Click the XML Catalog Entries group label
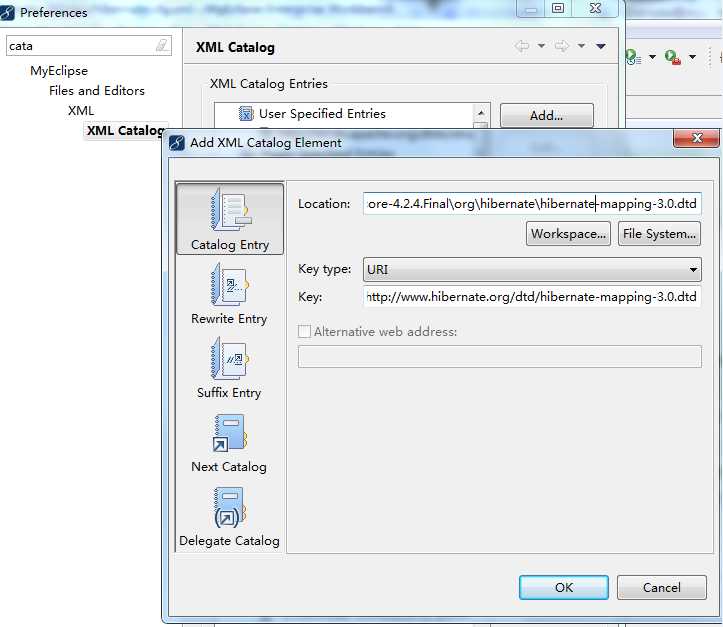This screenshot has height=627, width=723. (x=269, y=84)
